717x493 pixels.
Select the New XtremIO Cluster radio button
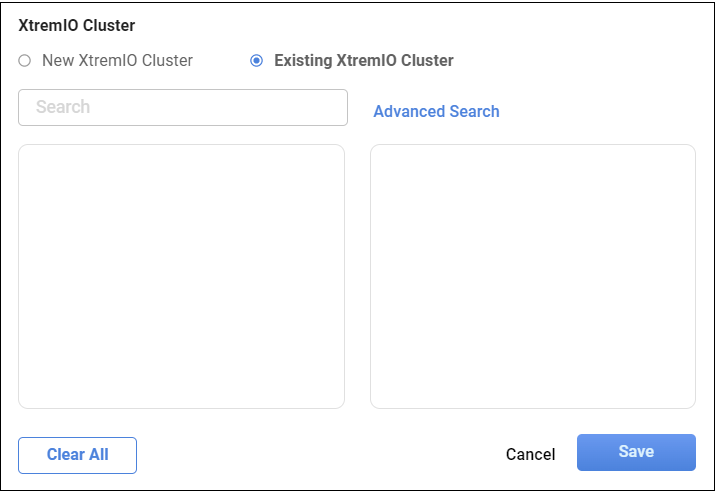point(25,61)
